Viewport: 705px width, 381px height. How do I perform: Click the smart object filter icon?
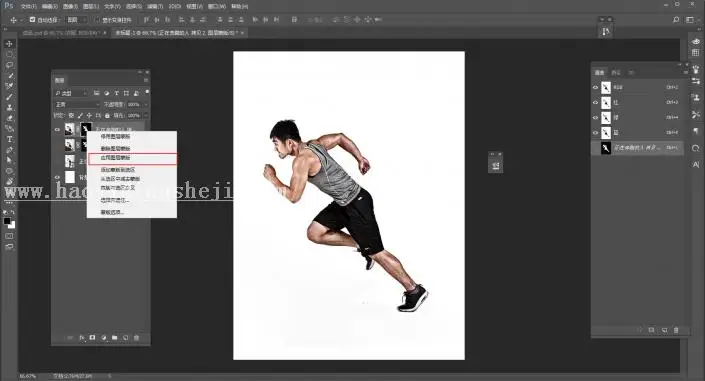click(136, 93)
